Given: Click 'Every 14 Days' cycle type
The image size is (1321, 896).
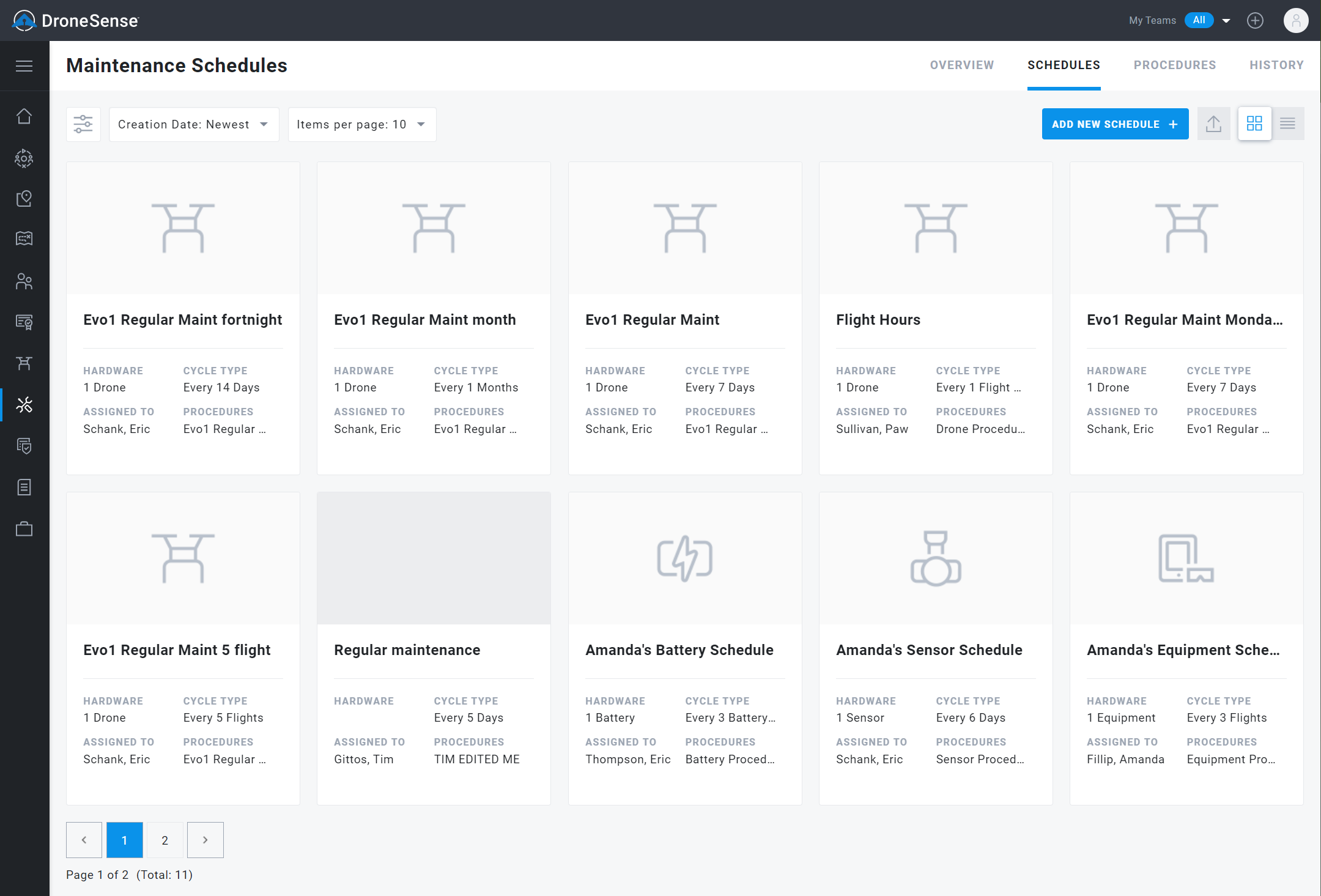Looking at the screenshot, I should [x=221, y=387].
